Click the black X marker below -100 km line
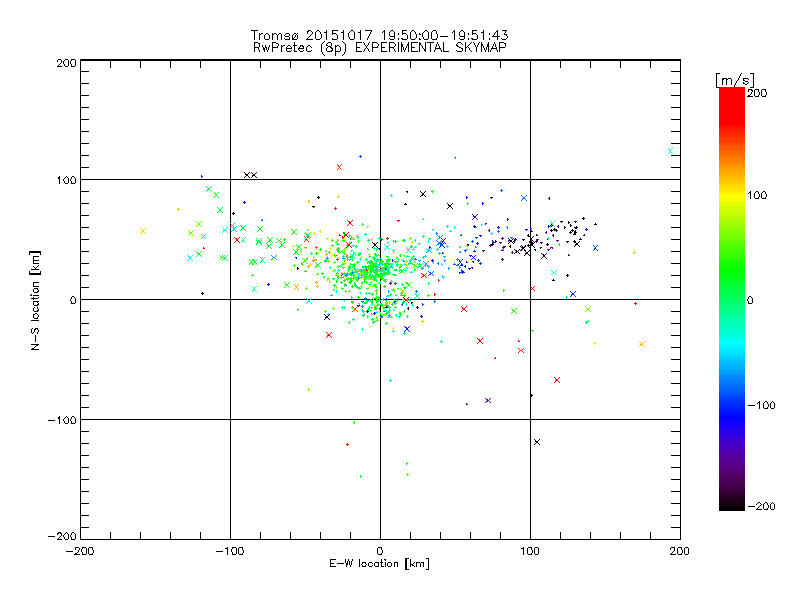The image size is (800, 600). click(x=537, y=442)
